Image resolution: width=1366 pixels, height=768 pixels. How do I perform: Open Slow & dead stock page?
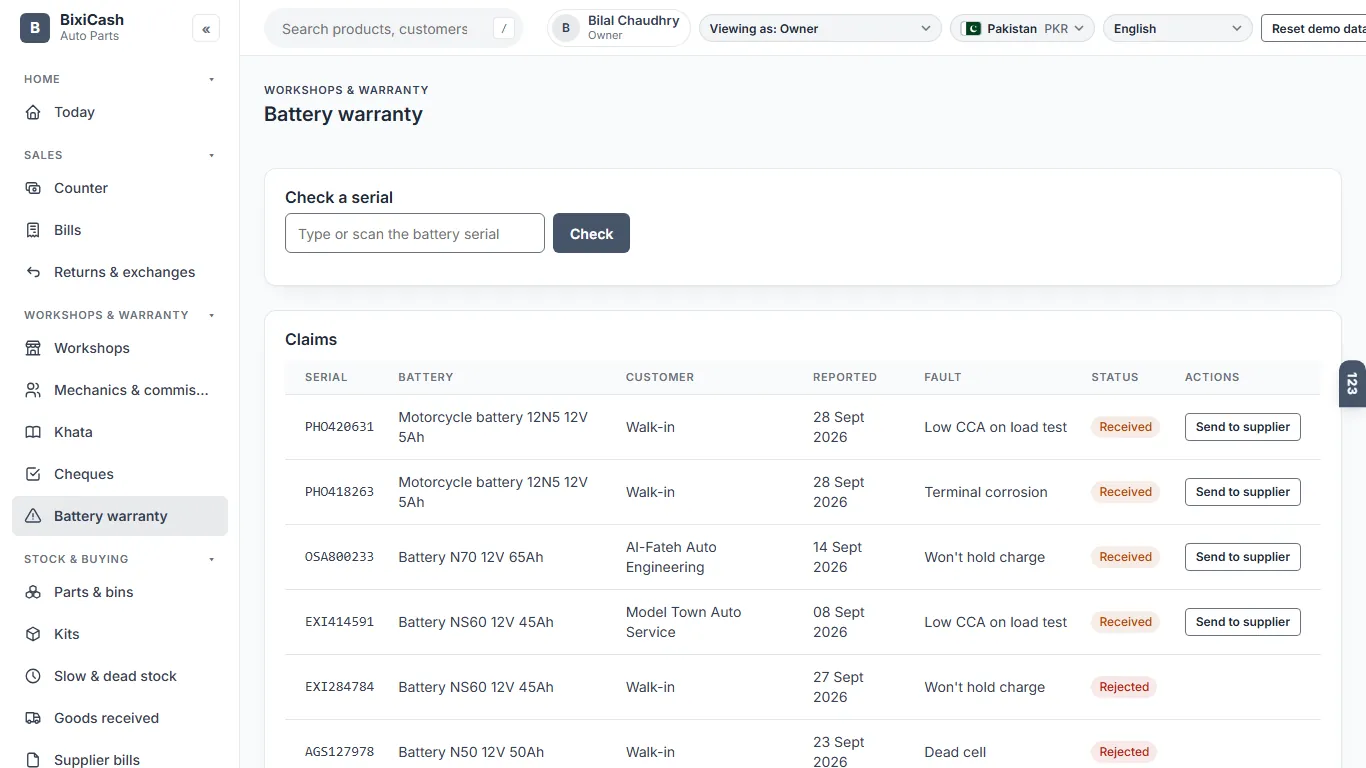coord(120,676)
